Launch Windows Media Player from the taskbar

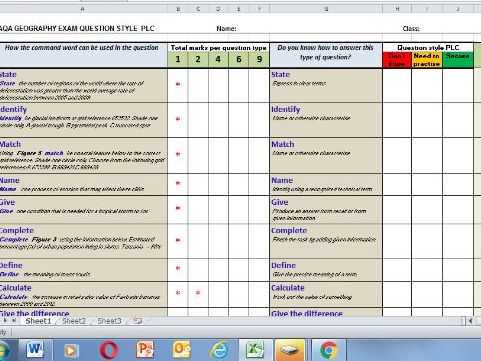71,351
